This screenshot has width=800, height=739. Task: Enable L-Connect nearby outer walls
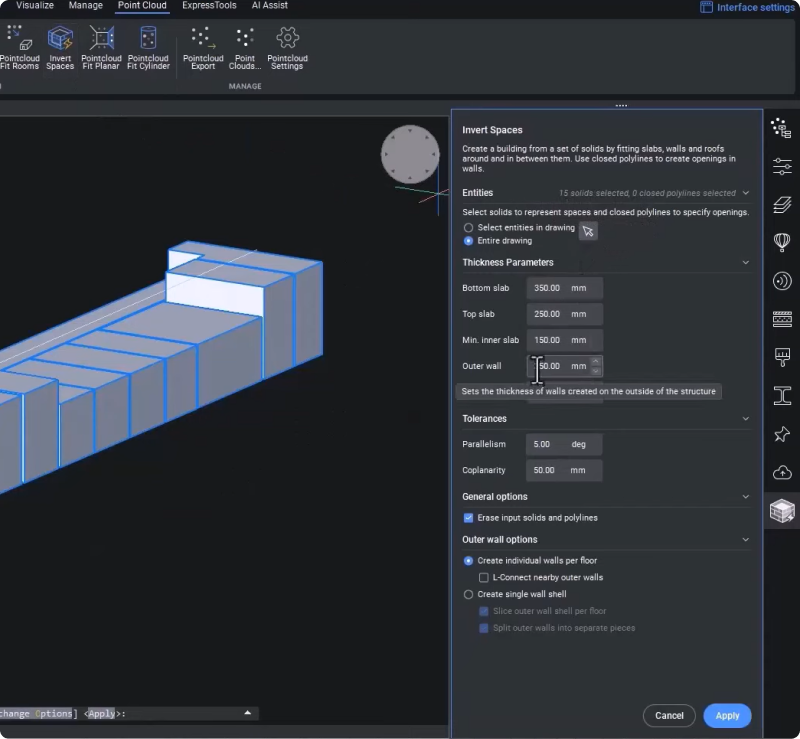[x=484, y=578]
